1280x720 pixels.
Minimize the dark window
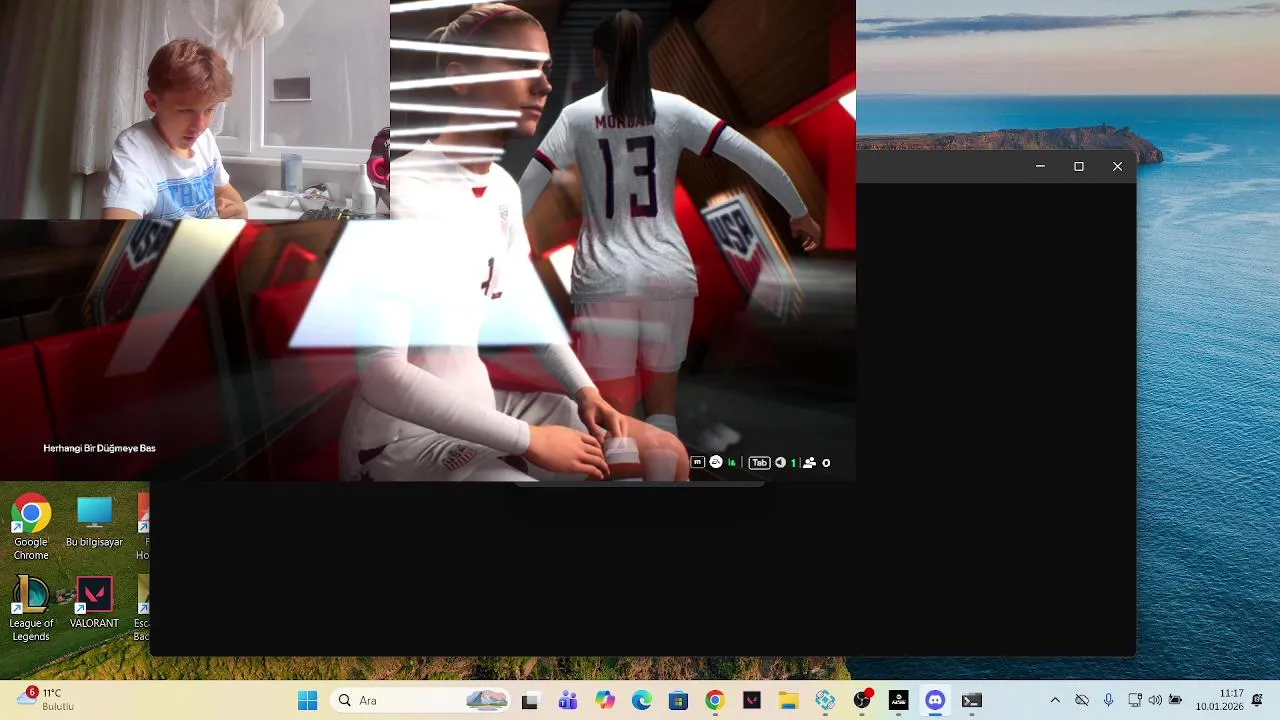click(1040, 166)
